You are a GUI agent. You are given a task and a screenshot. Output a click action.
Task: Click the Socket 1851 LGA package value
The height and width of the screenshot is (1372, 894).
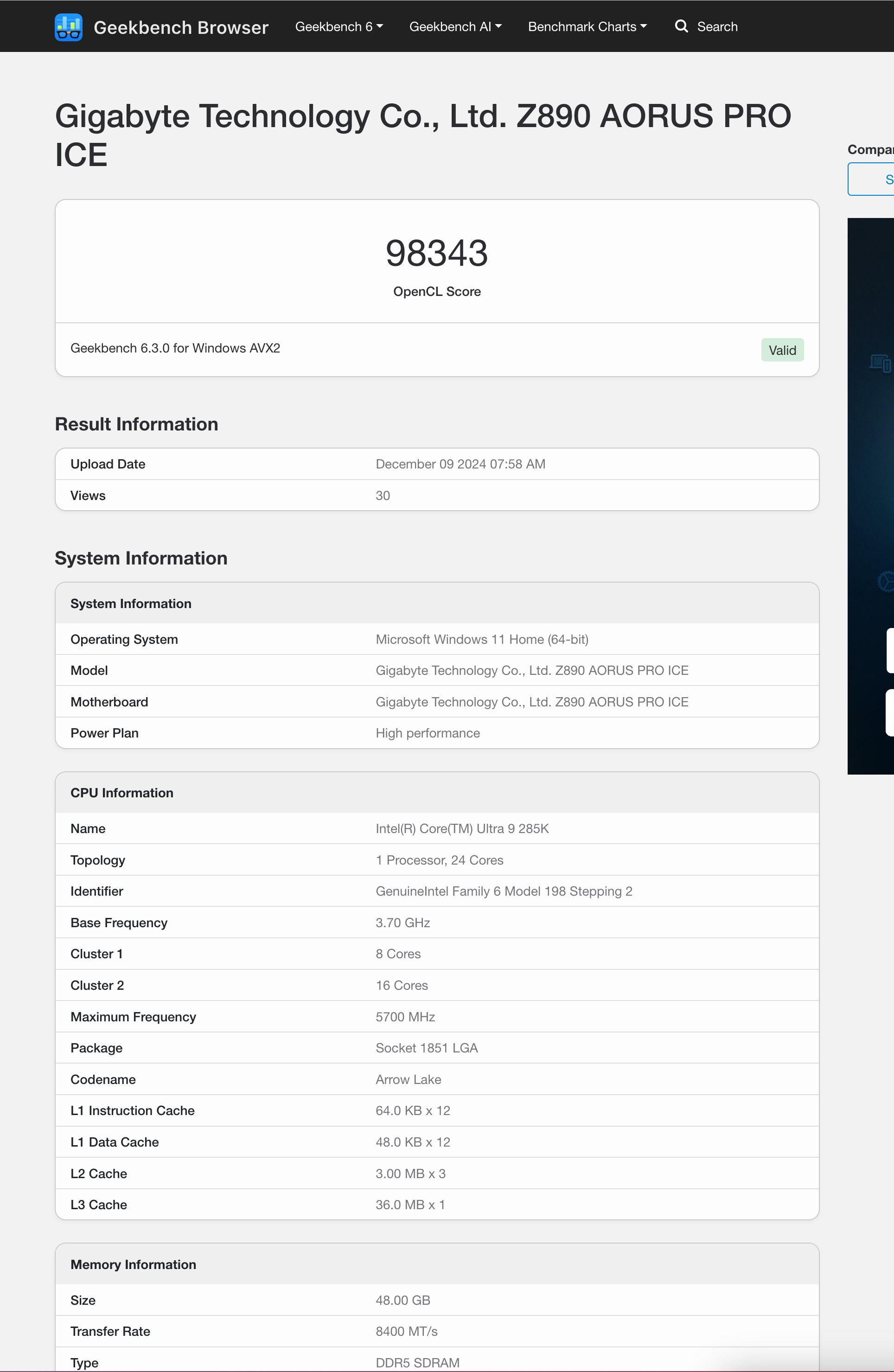pyautogui.click(x=427, y=1048)
